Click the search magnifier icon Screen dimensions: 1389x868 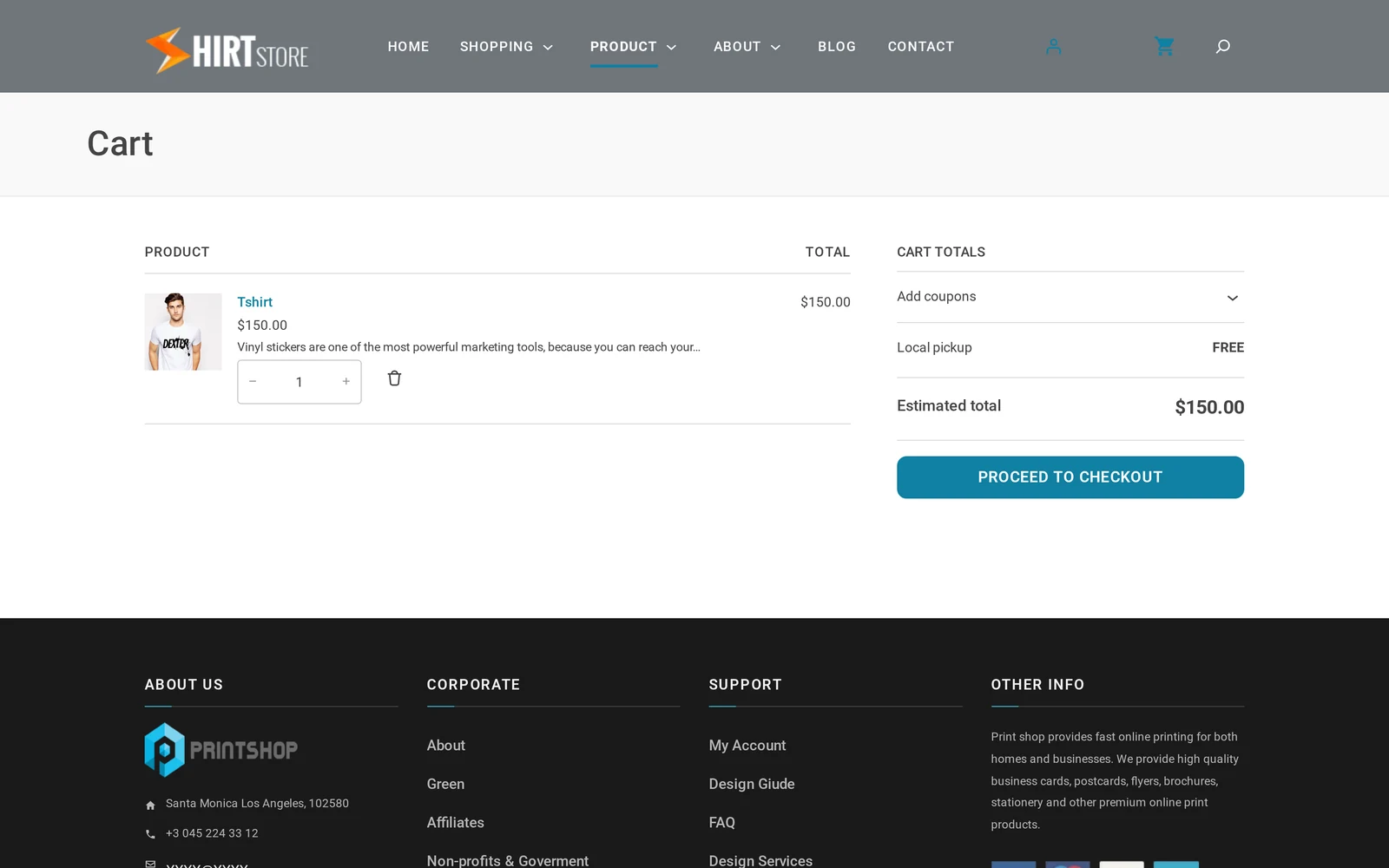pos(1223,46)
